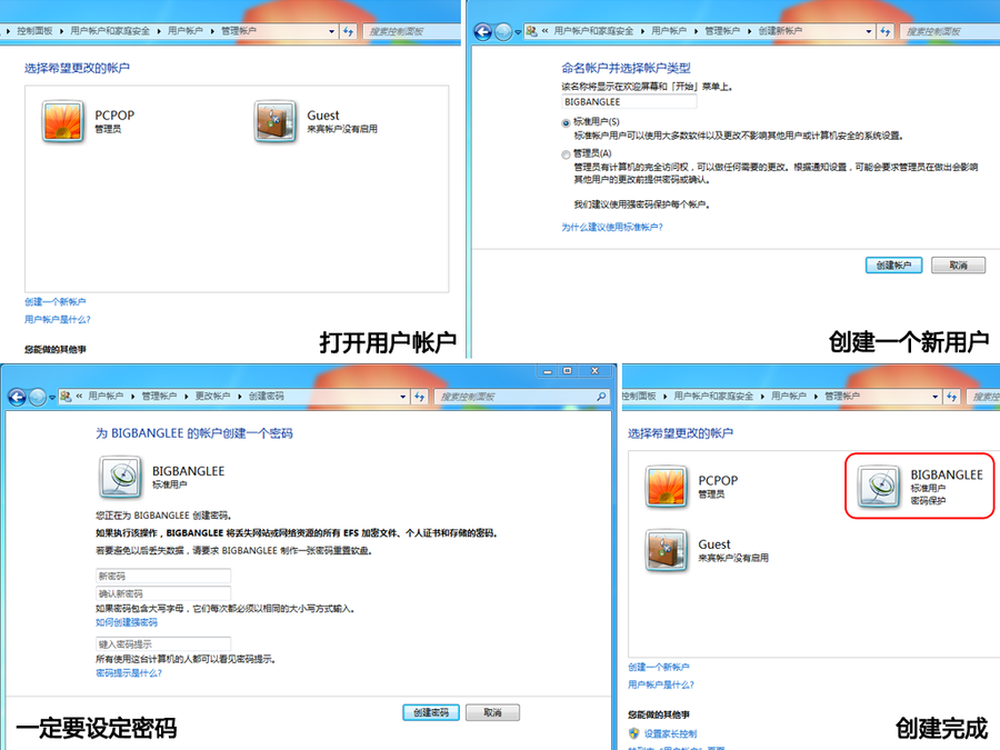1000x750 pixels.
Task: Click back arrow in create-password window
Action: 17,397
